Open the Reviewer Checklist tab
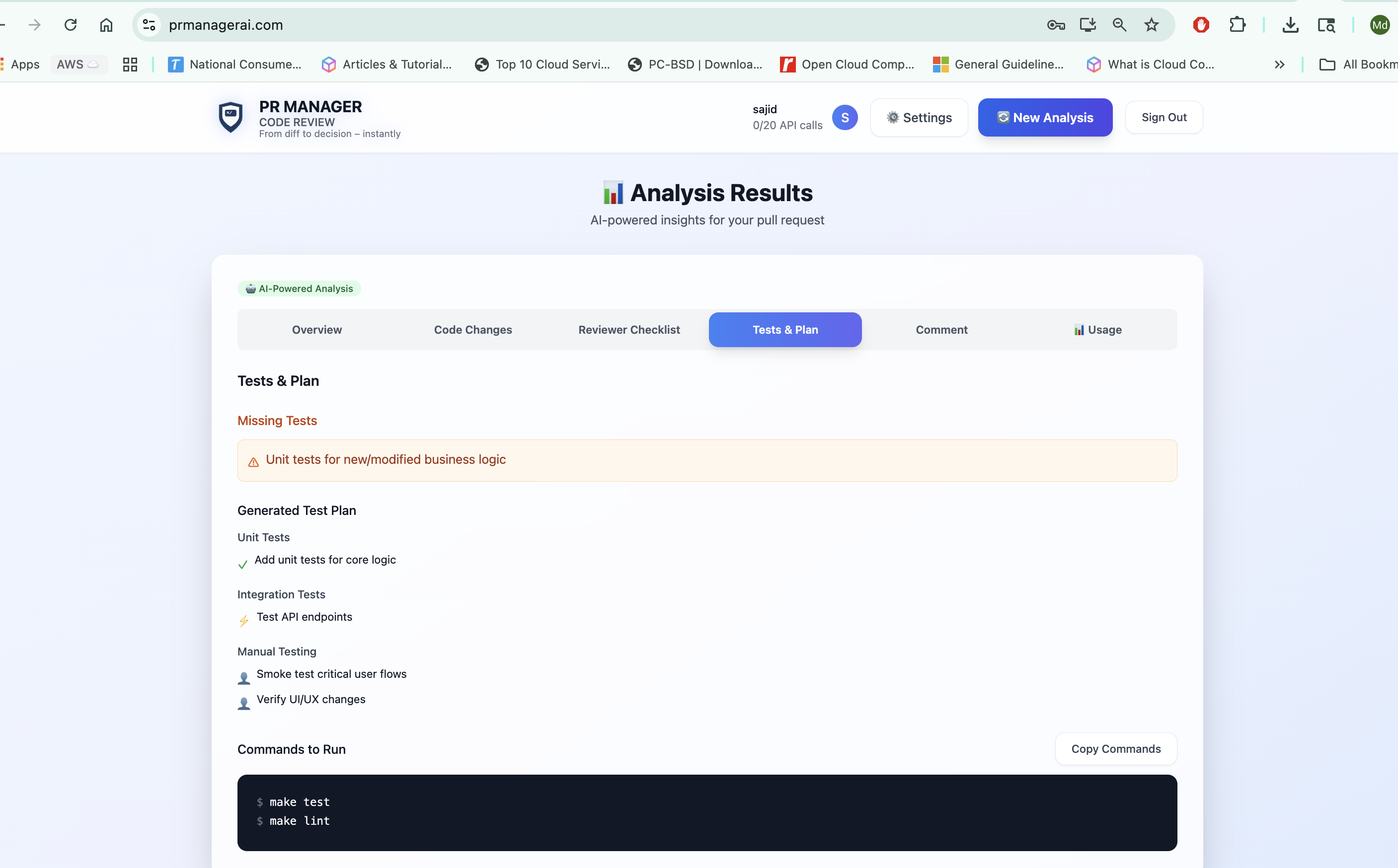1398x868 pixels. point(628,330)
